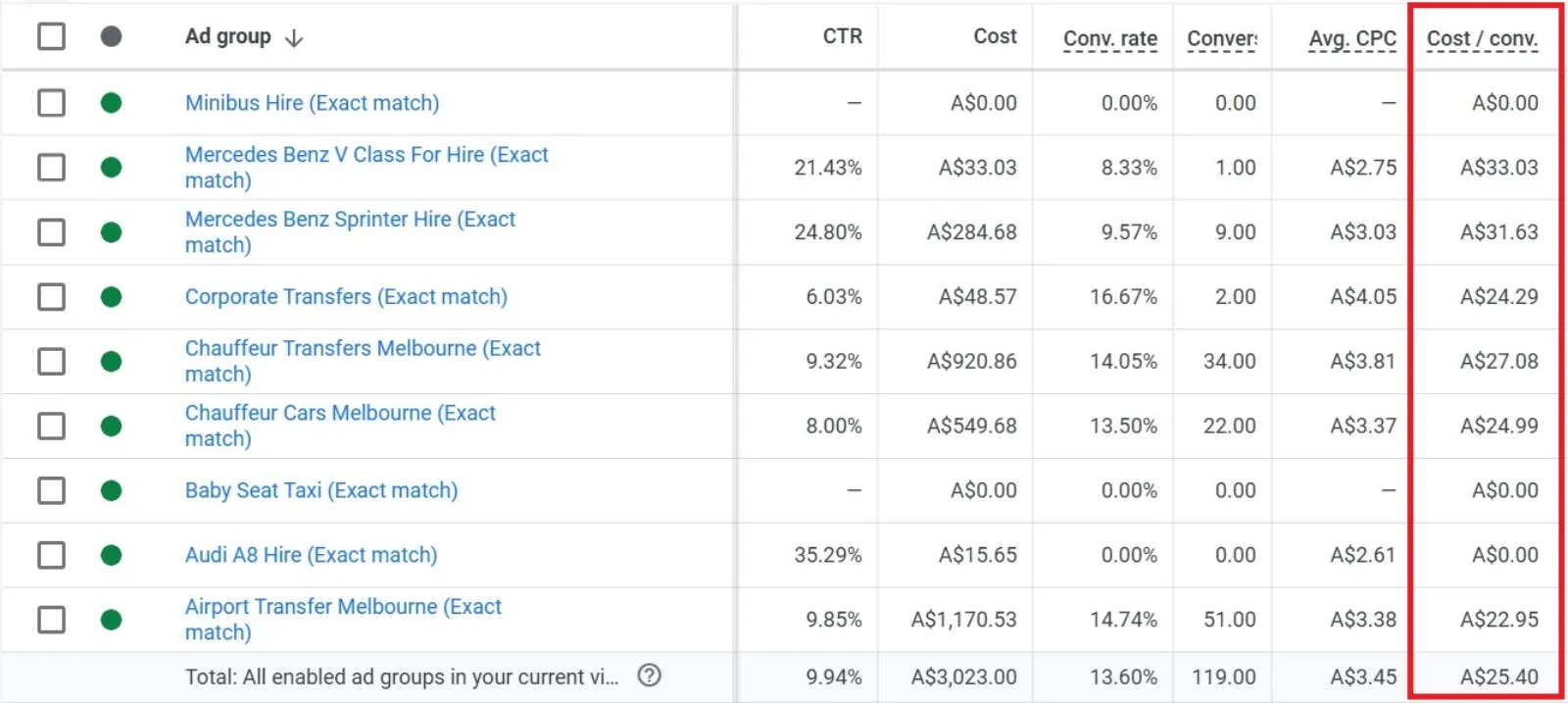Select cost value A$920.86
Screen dimensions: 1568x703
tap(972, 361)
